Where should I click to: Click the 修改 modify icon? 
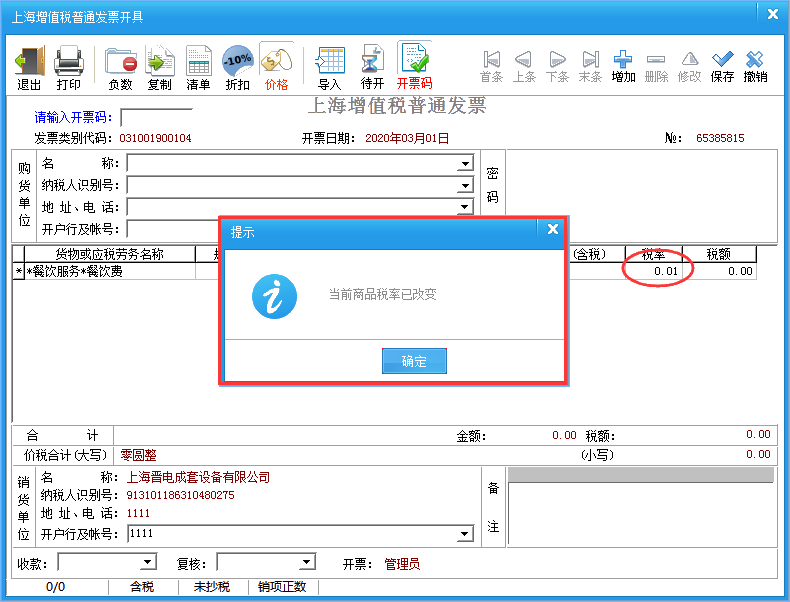click(689, 66)
